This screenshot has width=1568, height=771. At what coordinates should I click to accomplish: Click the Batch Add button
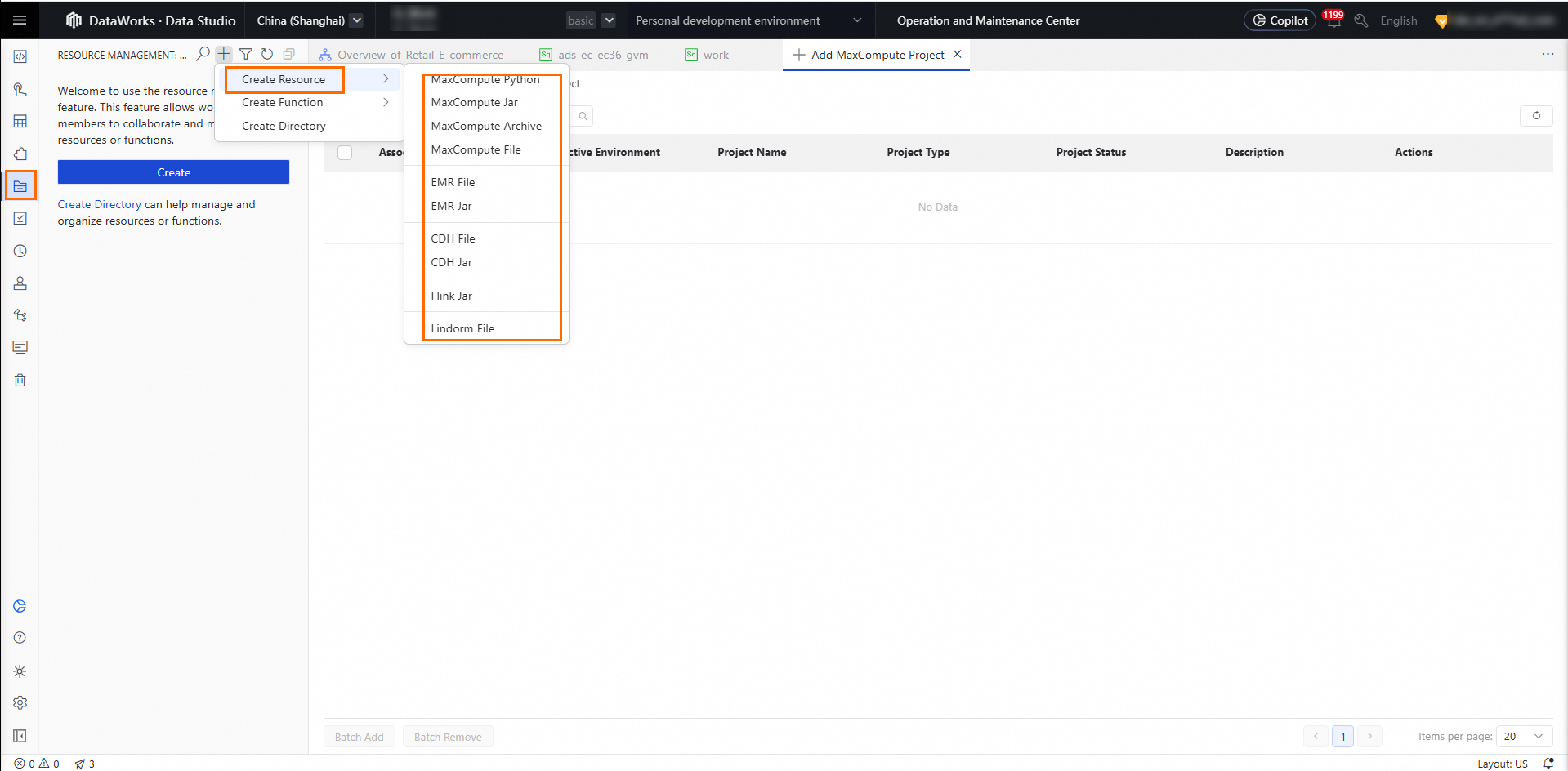point(360,737)
